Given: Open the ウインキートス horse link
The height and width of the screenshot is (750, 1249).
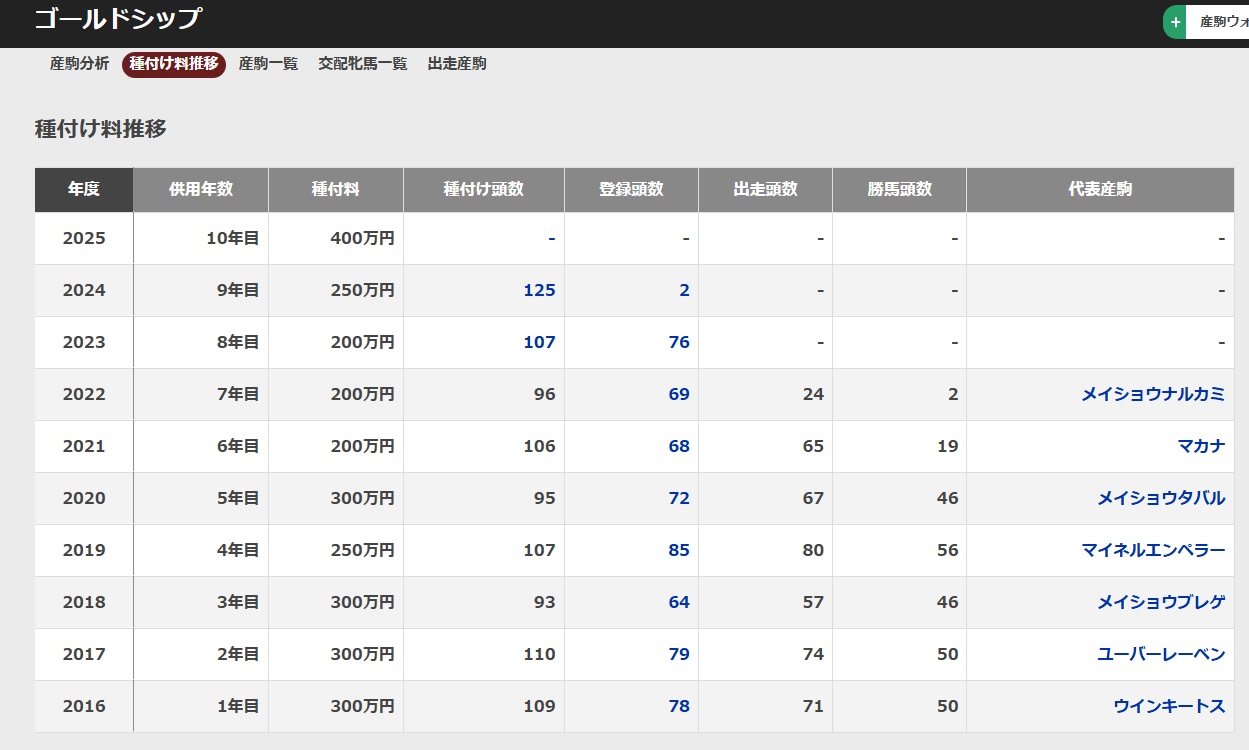Looking at the screenshot, I should 1168,706.
